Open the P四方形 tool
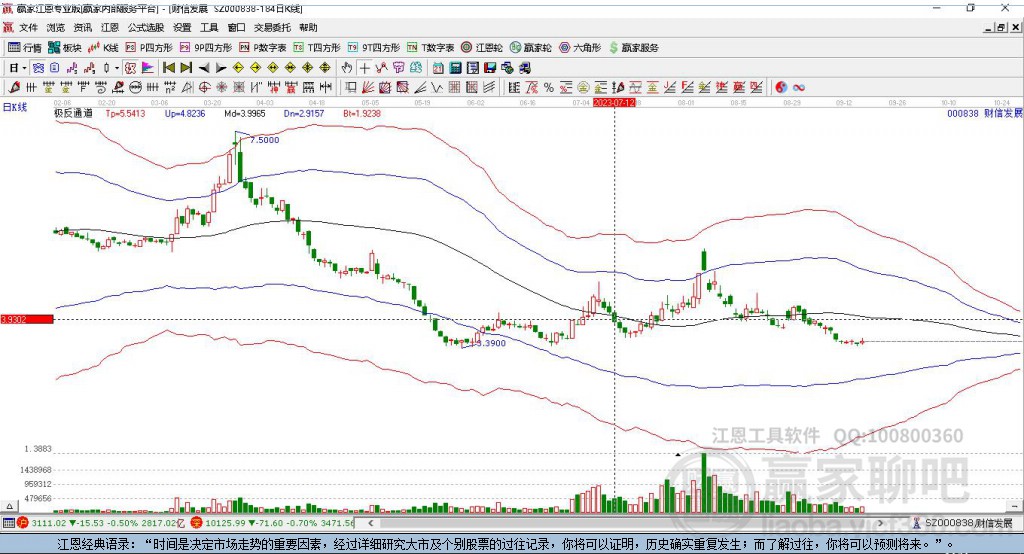The height and width of the screenshot is (554, 1024). pyautogui.click(x=149, y=48)
